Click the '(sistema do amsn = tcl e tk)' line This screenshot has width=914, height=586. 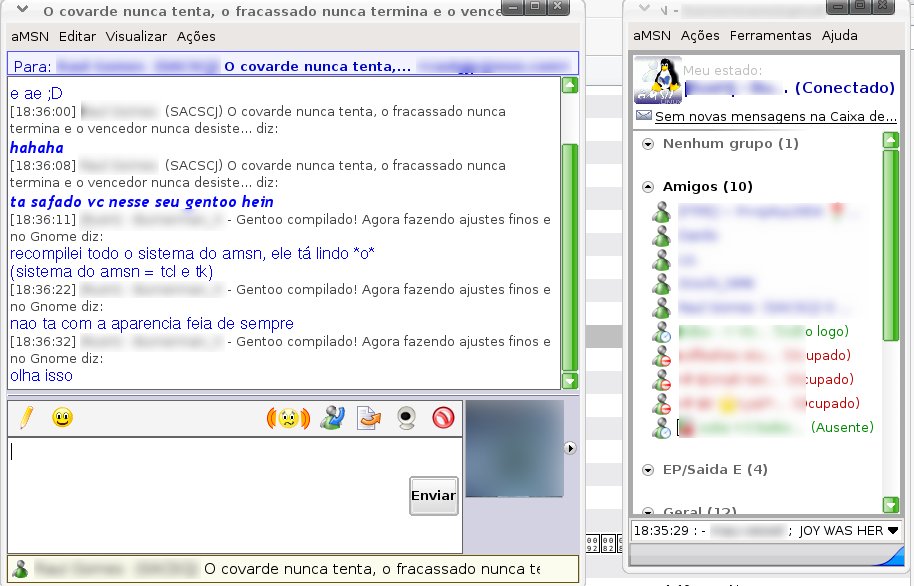[111, 272]
